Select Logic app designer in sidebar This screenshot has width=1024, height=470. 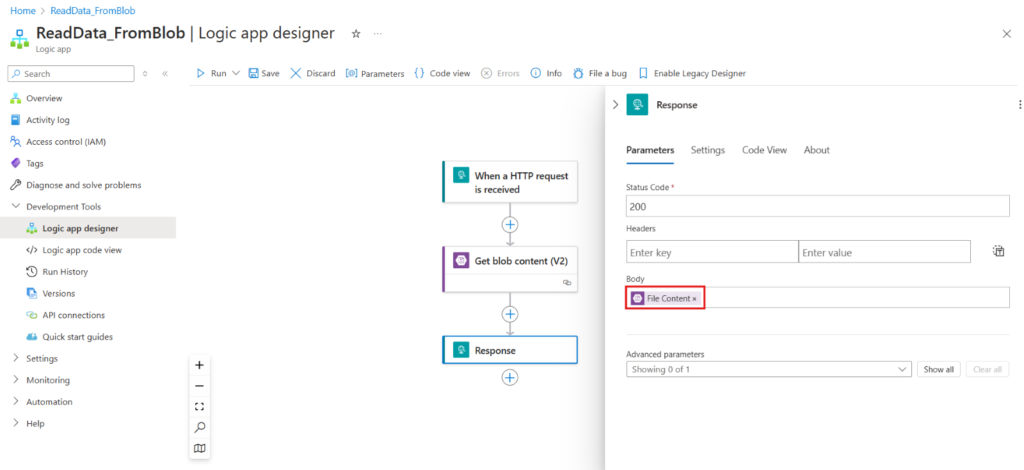pos(80,228)
